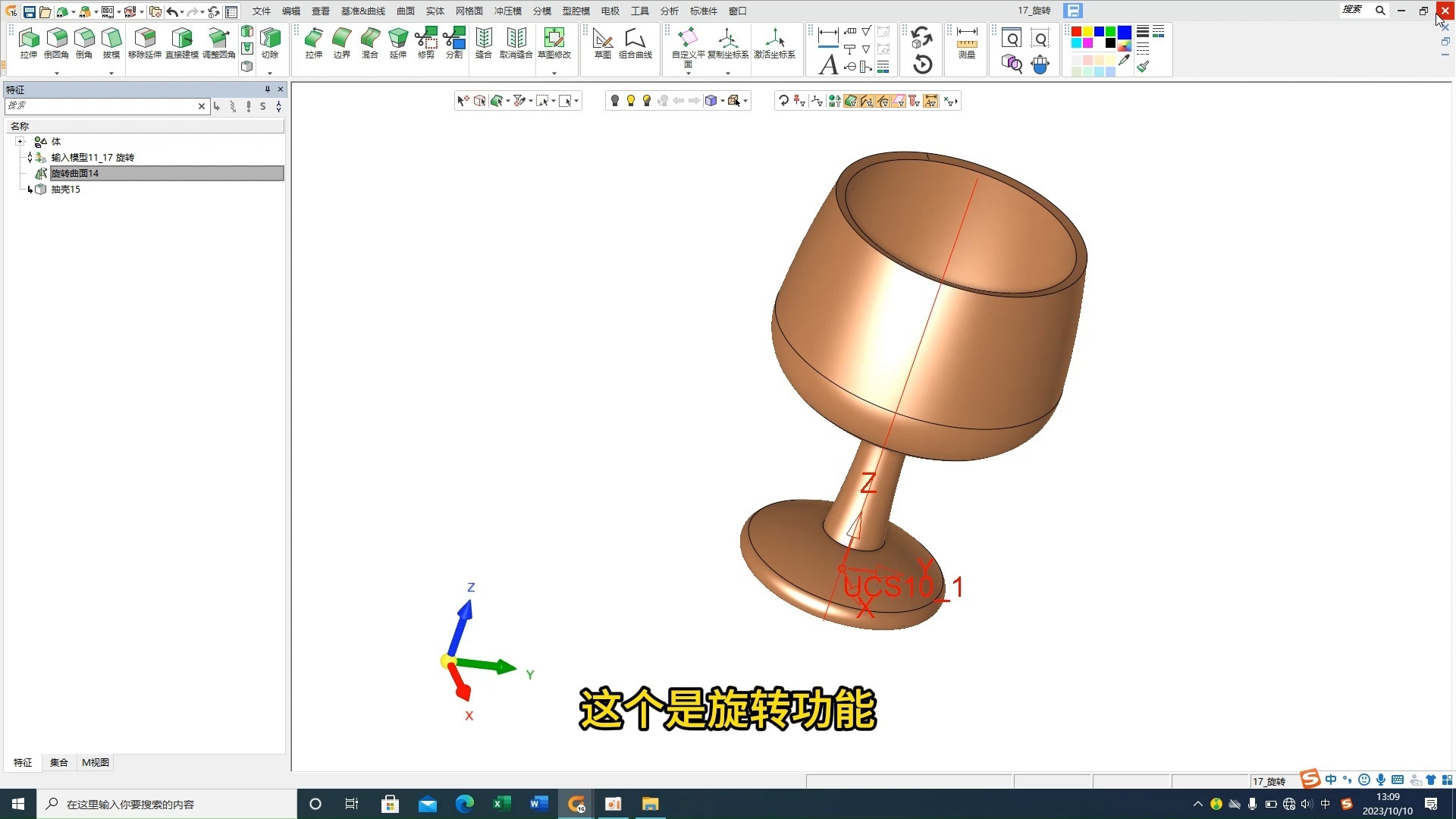
Task: Pick the red color swatch
Action: coord(1076,32)
